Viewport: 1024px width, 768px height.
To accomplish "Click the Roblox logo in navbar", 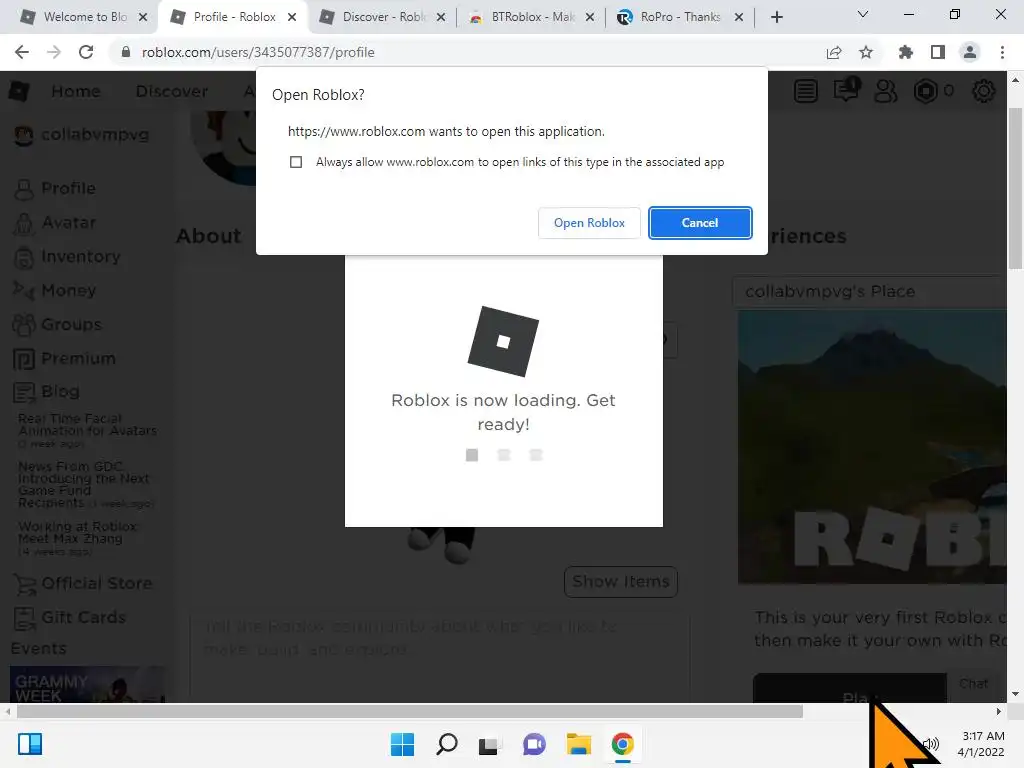I will pyautogui.click(x=19, y=91).
